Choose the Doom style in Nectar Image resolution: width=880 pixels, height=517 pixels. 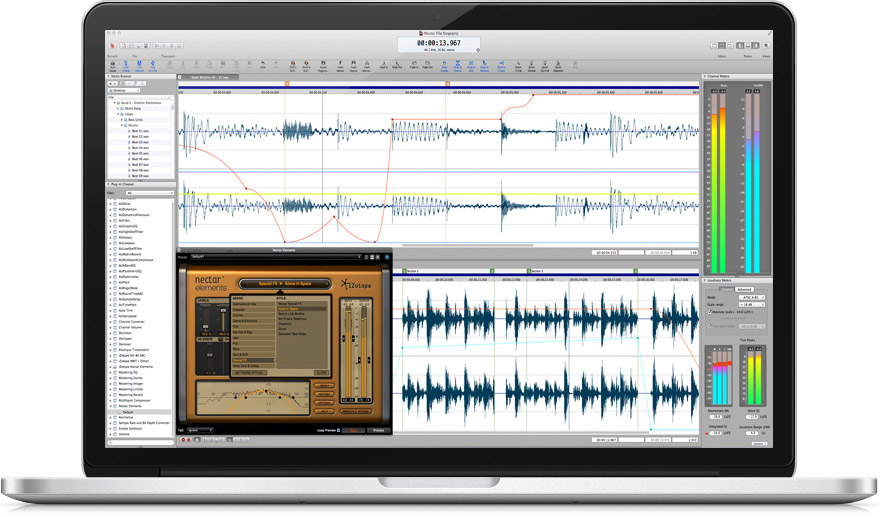282,329
